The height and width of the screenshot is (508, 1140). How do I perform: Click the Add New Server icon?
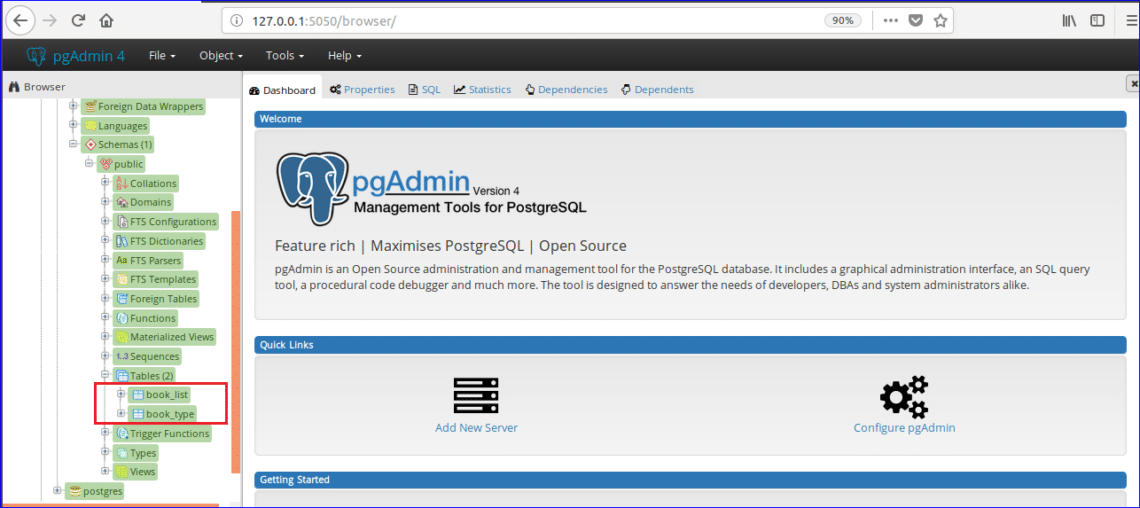[476, 396]
